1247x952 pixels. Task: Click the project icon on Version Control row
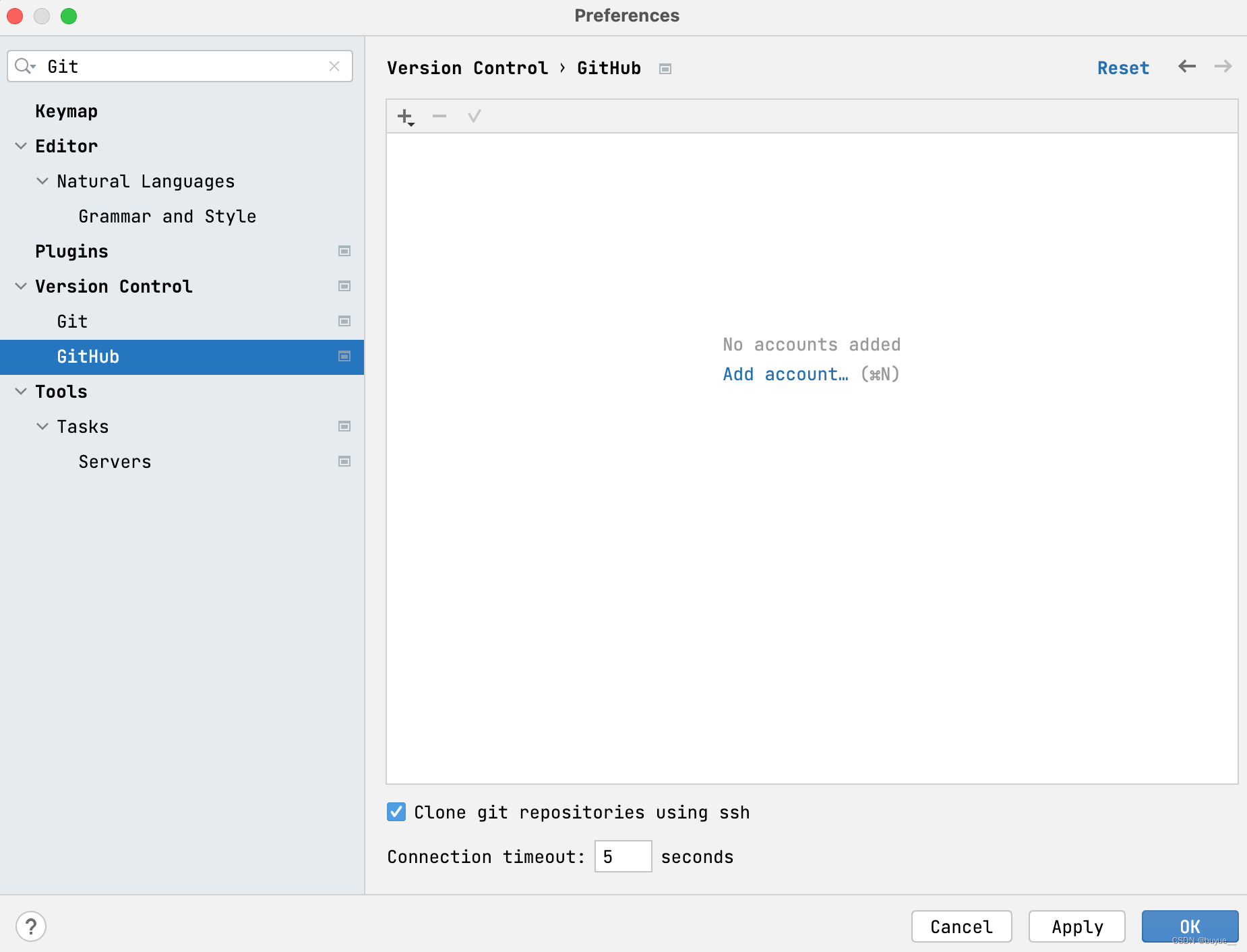[344, 287]
